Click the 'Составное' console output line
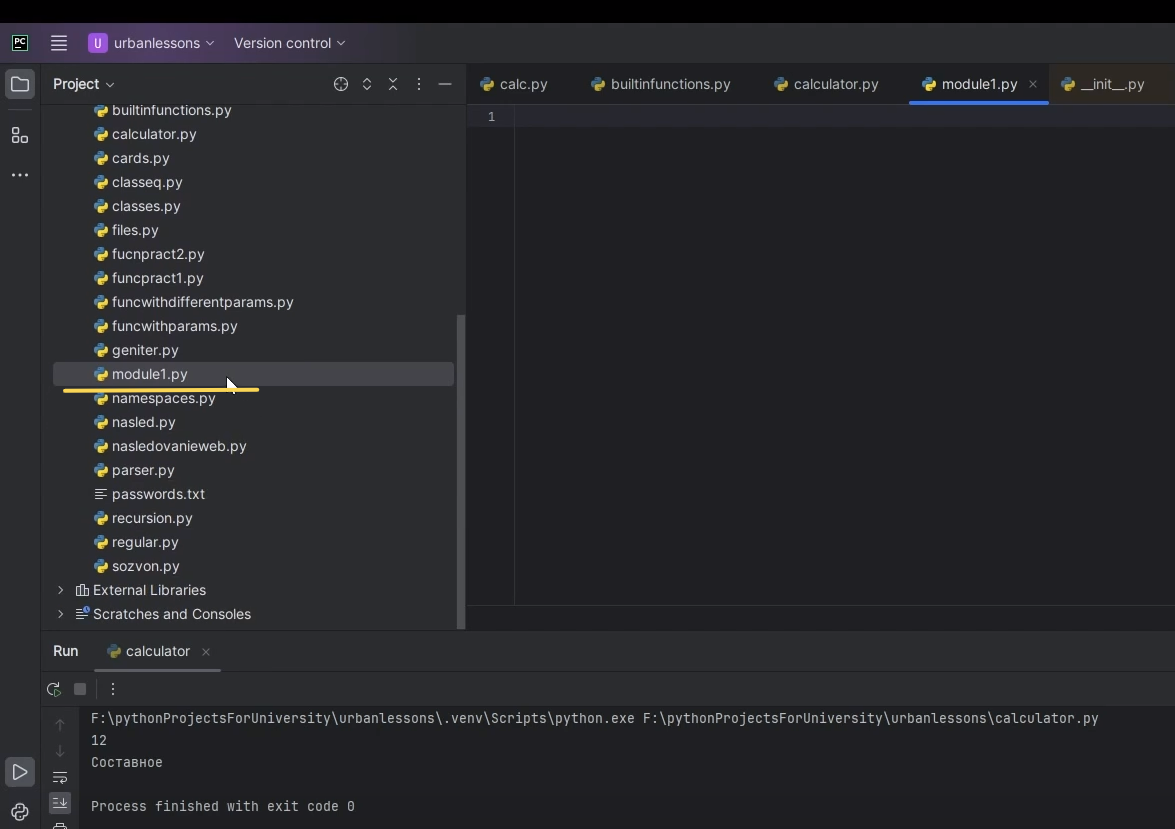Screen dimensions: 1175x829 (x=127, y=762)
